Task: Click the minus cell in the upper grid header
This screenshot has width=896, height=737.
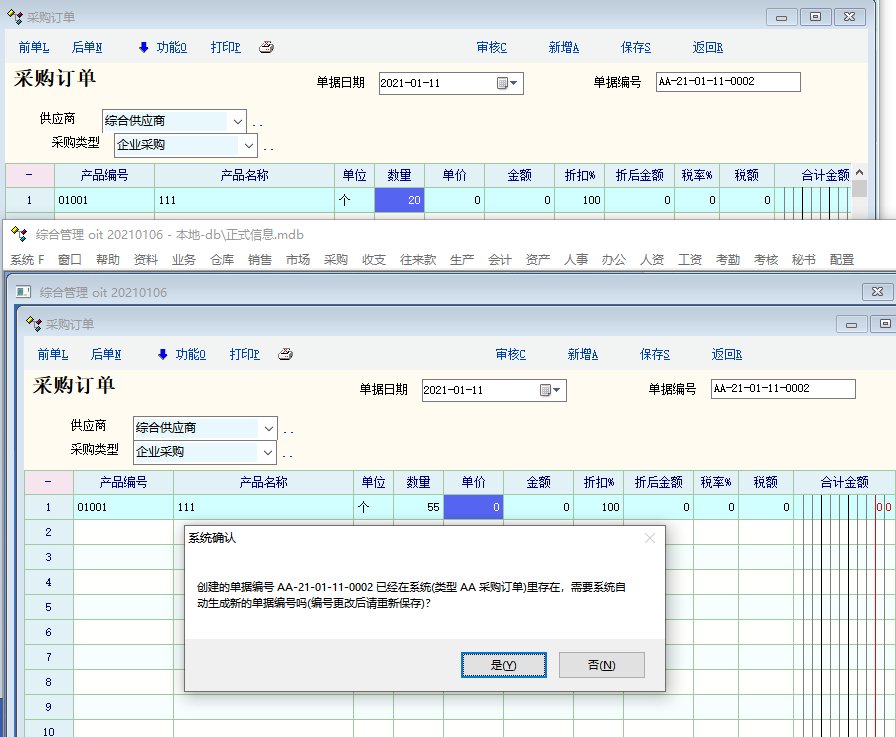Action: click(x=29, y=175)
